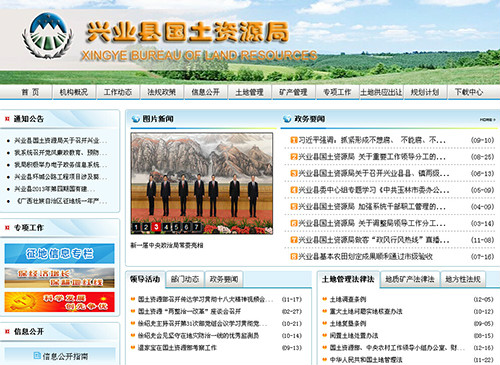Open the 信息公开指南 document icon
This screenshot has width=500, height=365.
(37, 356)
